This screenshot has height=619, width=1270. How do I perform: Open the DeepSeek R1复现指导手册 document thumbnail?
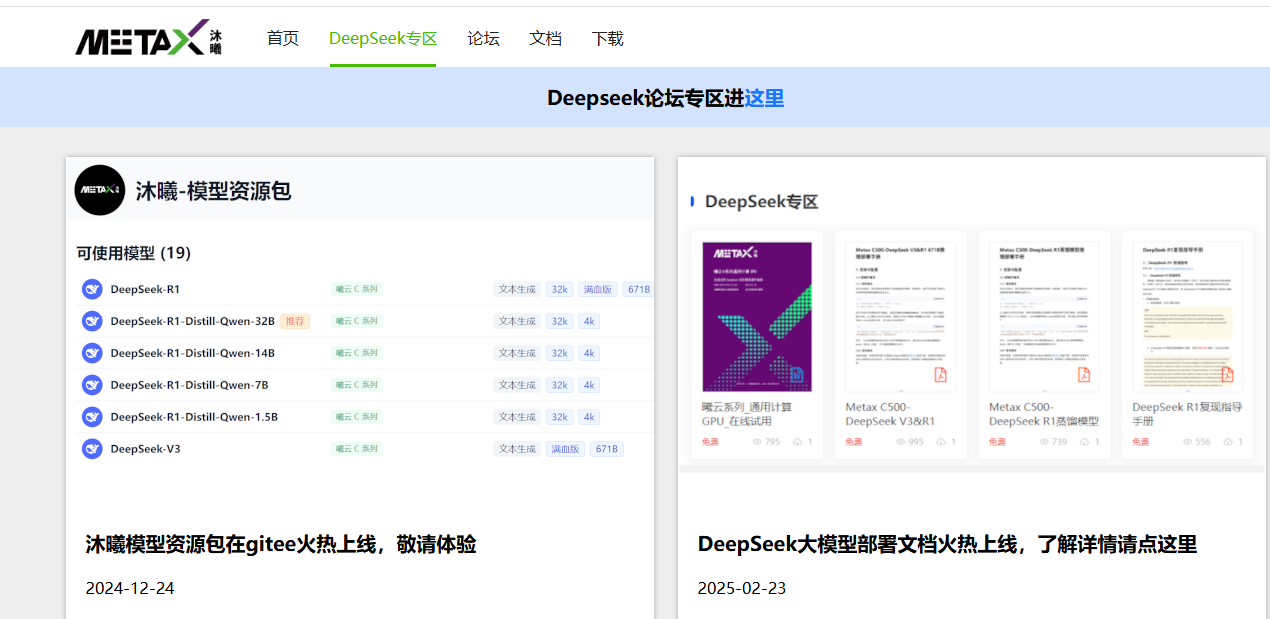[1187, 316]
